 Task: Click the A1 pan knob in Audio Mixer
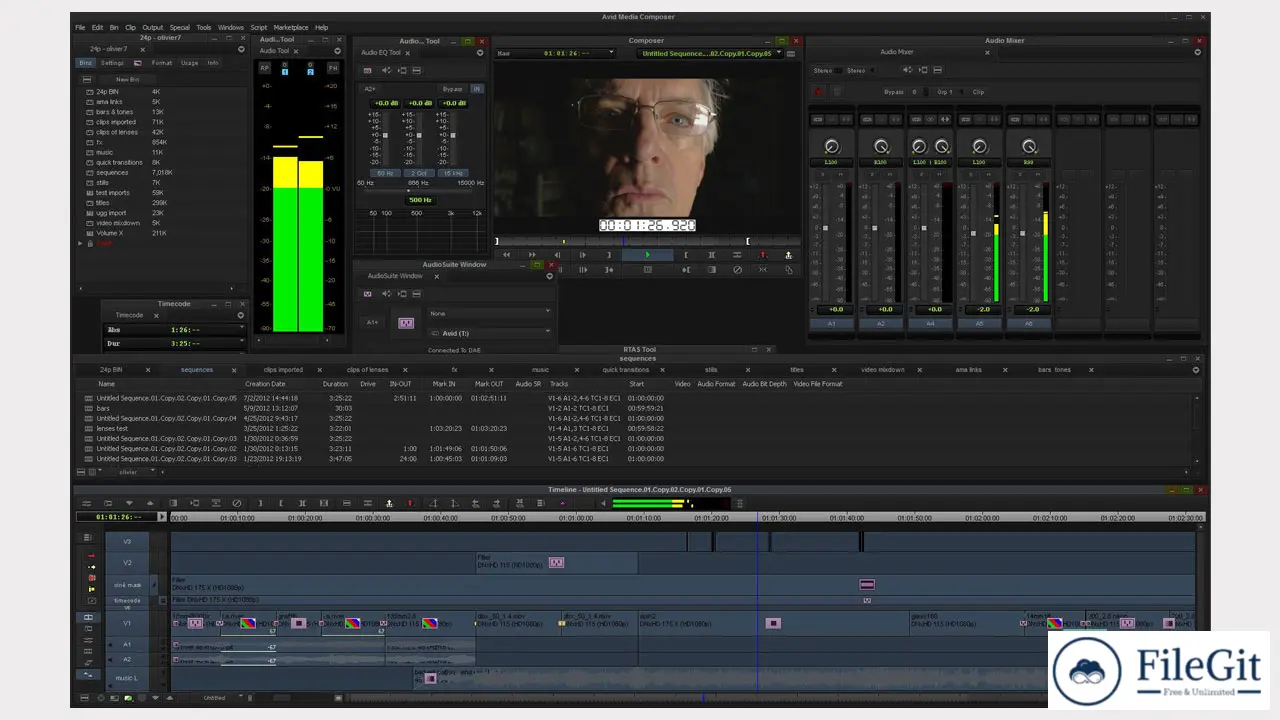tap(831, 146)
